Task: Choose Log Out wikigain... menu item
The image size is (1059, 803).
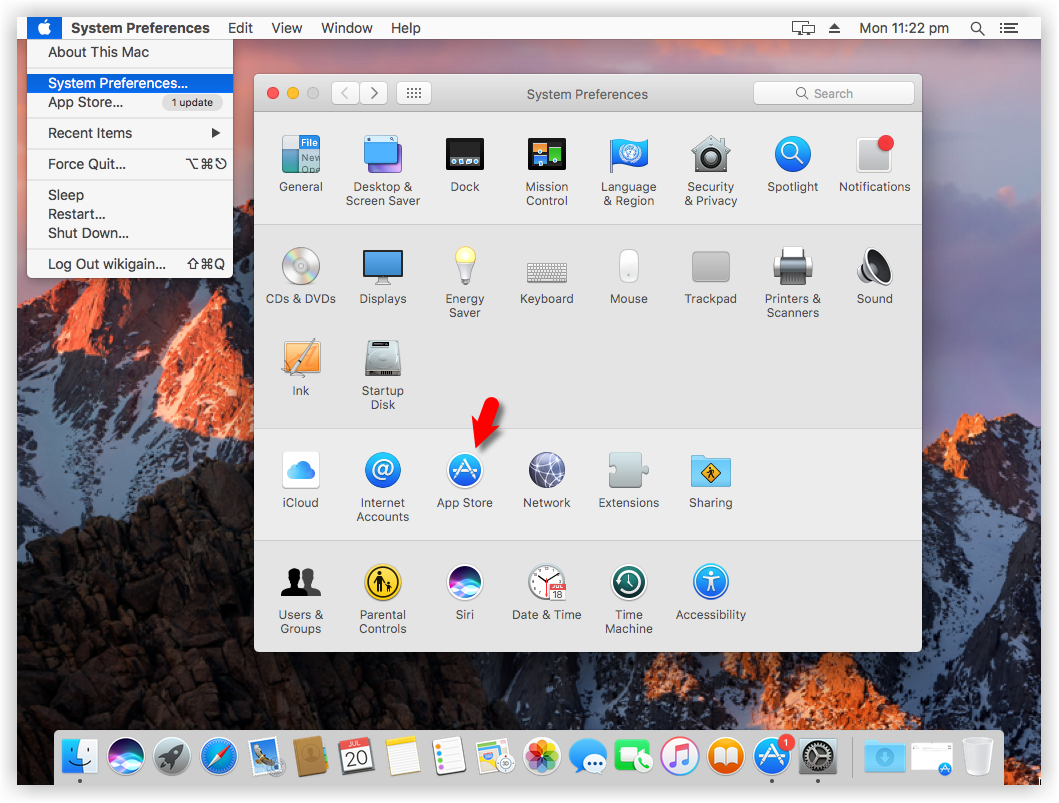Action: [130, 264]
